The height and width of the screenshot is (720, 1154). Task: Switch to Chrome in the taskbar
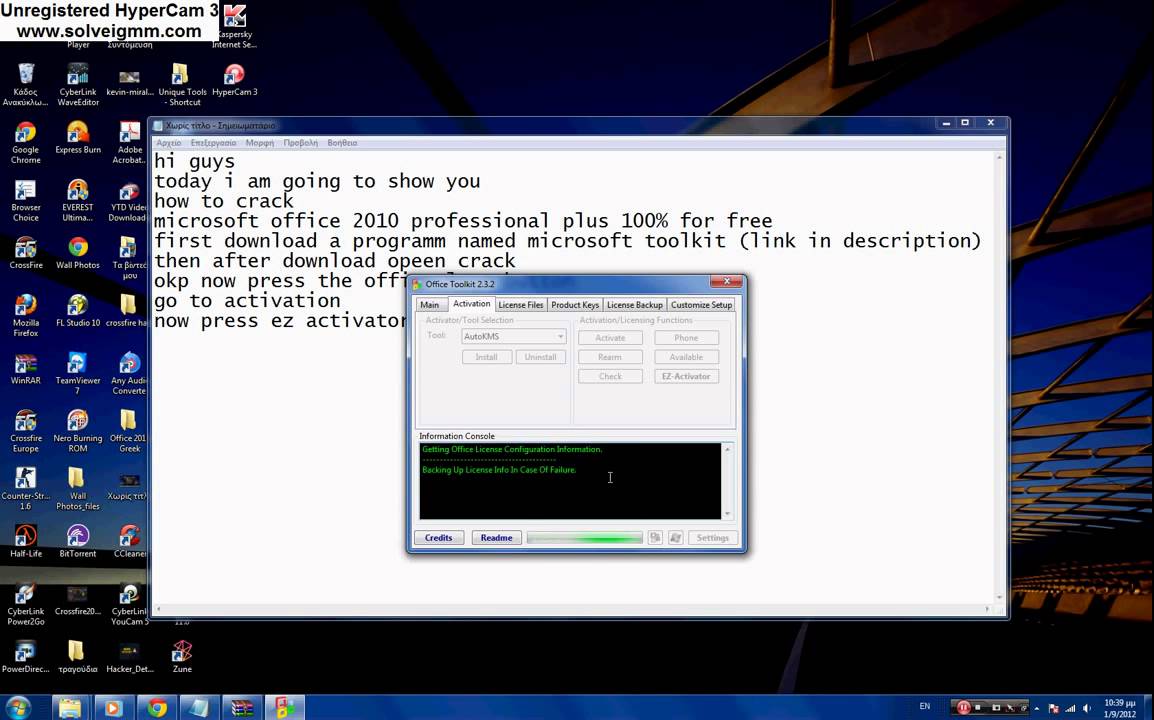[156, 707]
